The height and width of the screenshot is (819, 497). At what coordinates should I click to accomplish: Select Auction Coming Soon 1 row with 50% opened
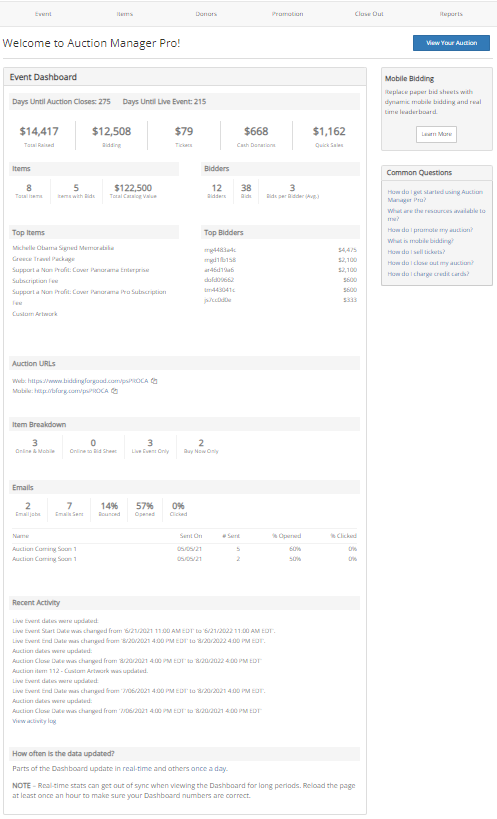[x=184, y=559]
